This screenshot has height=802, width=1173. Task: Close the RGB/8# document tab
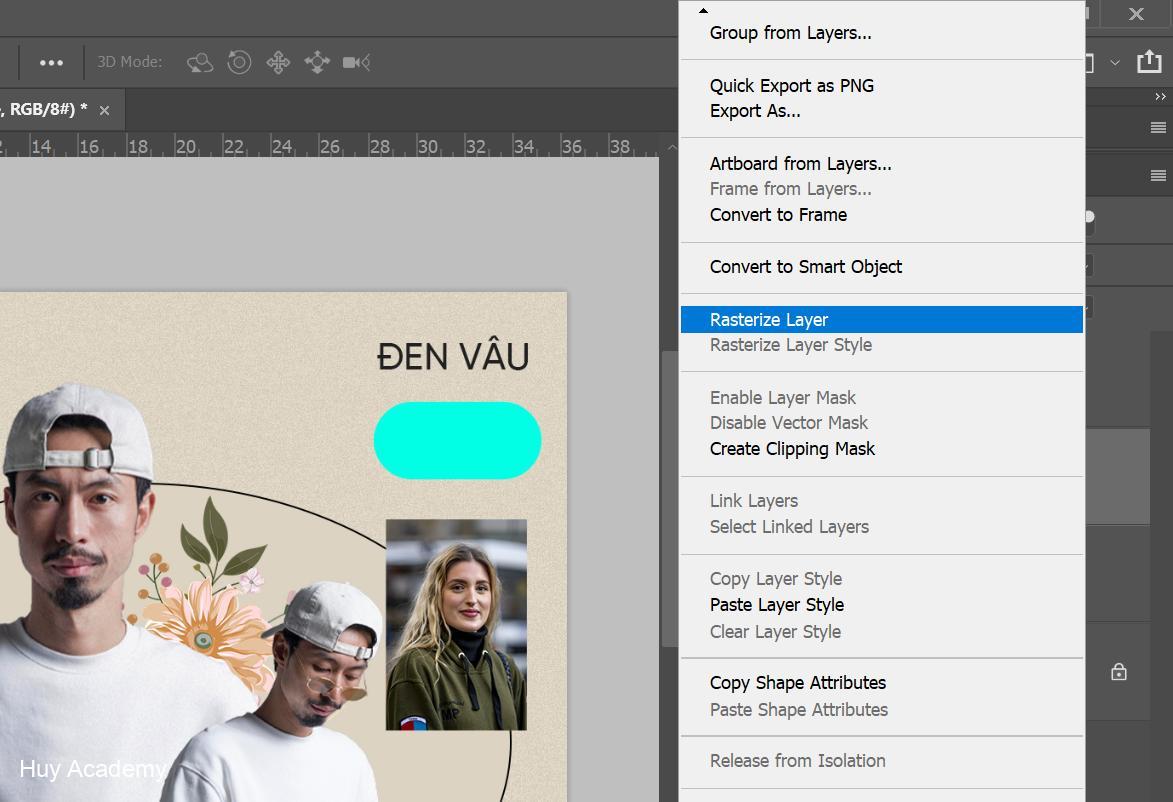tap(105, 111)
